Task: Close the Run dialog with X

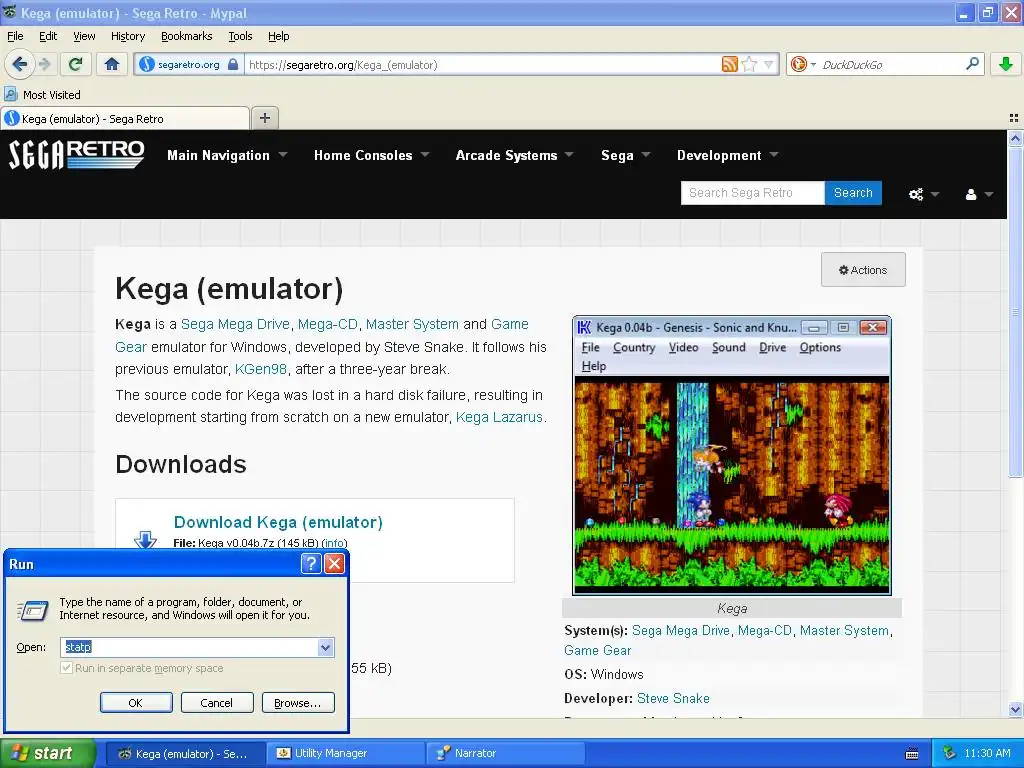Action: [334, 564]
